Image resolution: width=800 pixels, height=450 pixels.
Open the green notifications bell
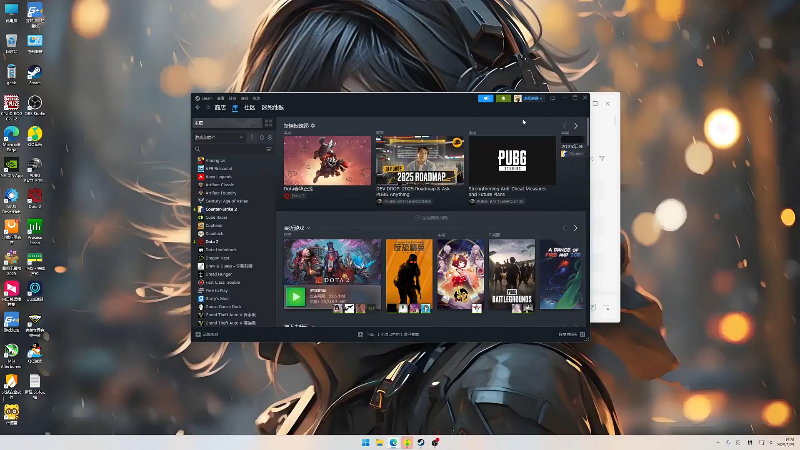503,98
